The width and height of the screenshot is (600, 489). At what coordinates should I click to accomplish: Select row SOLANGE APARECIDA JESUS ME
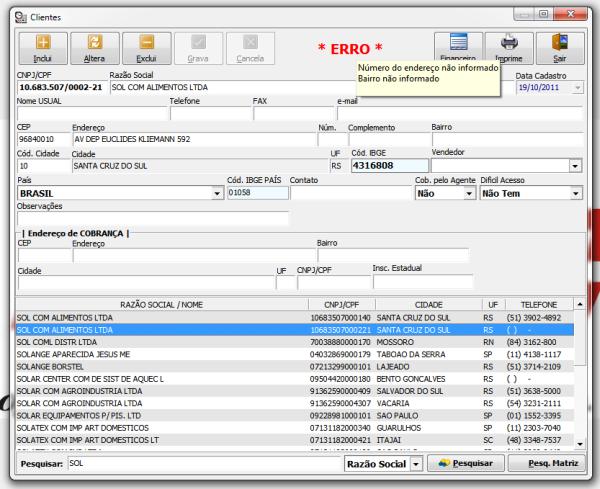pos(294,354)
